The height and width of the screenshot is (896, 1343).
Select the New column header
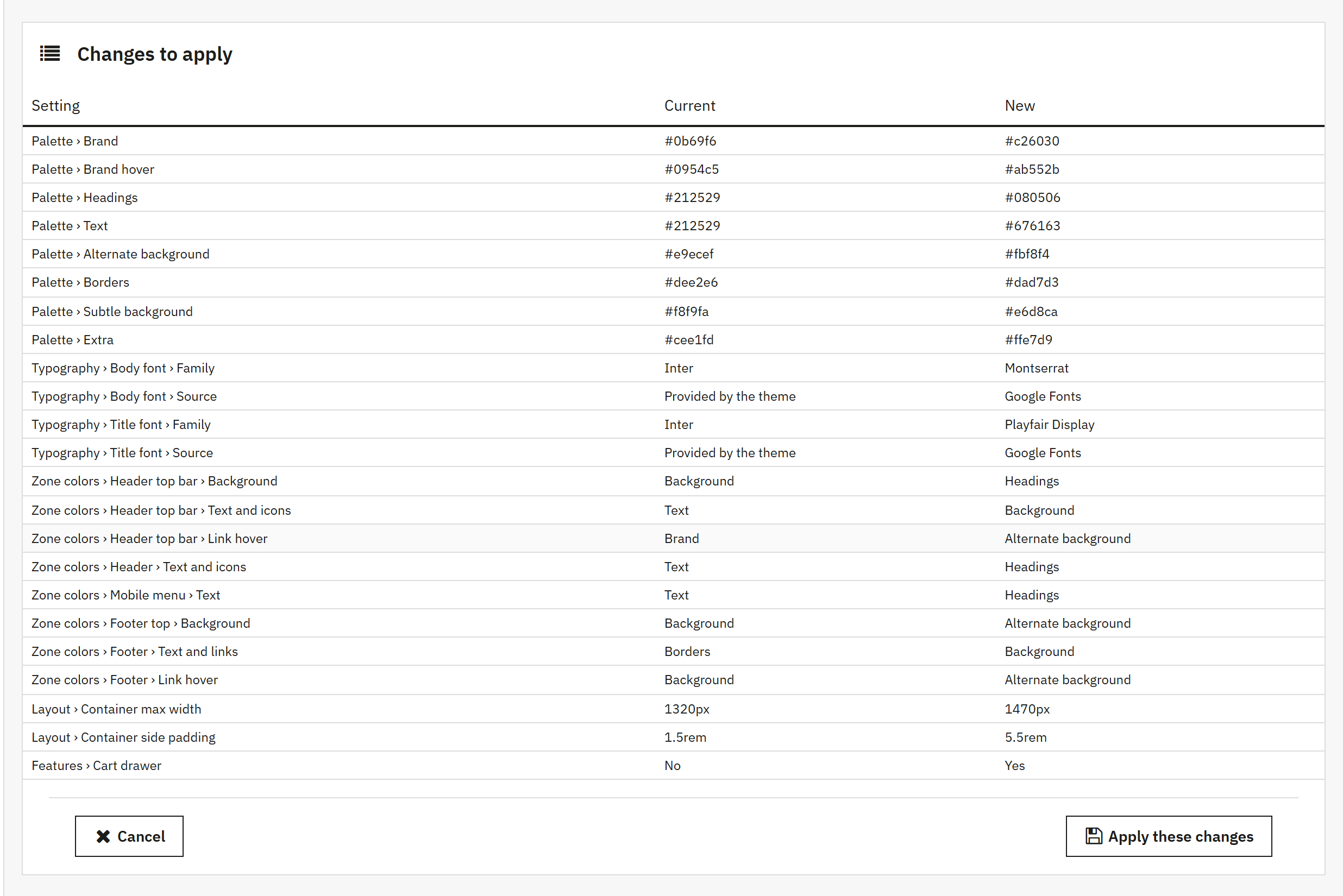[1019, 106]
